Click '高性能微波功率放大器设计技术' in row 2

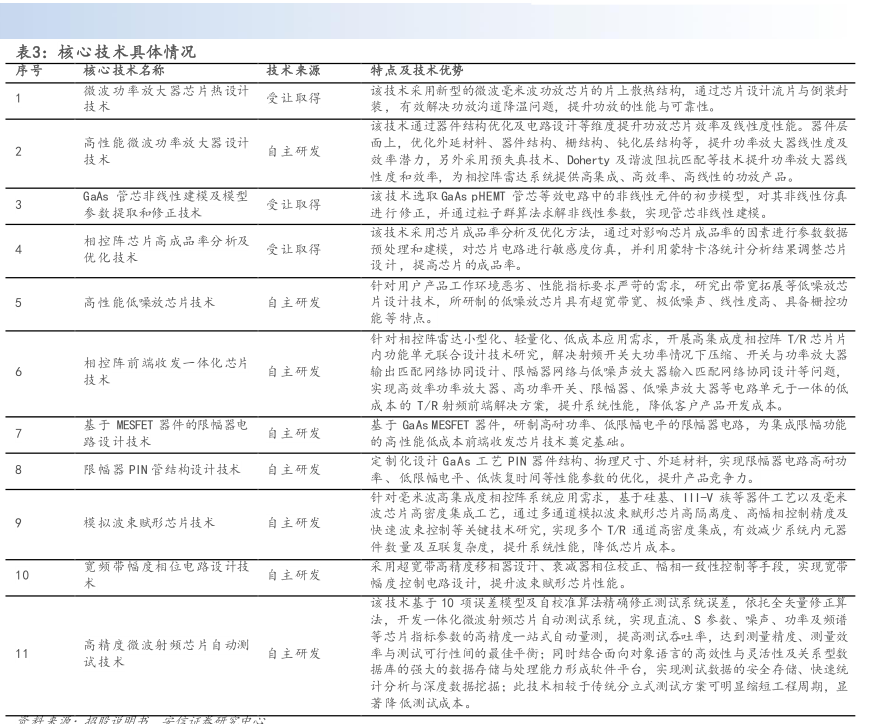166,151
